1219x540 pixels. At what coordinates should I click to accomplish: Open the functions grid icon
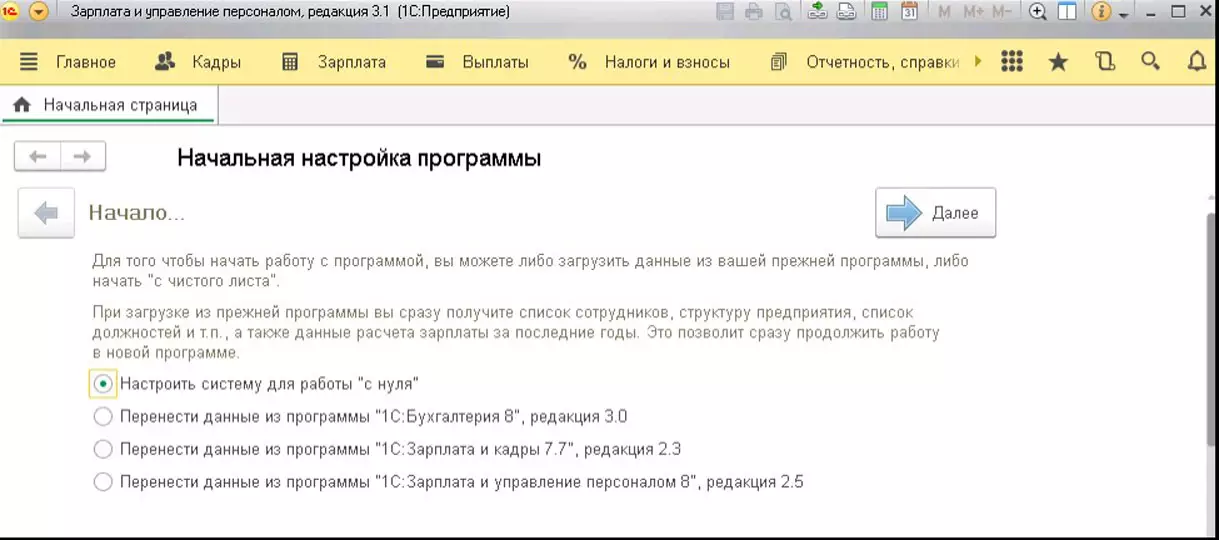pyautogui.click(x=1012, y=61)
